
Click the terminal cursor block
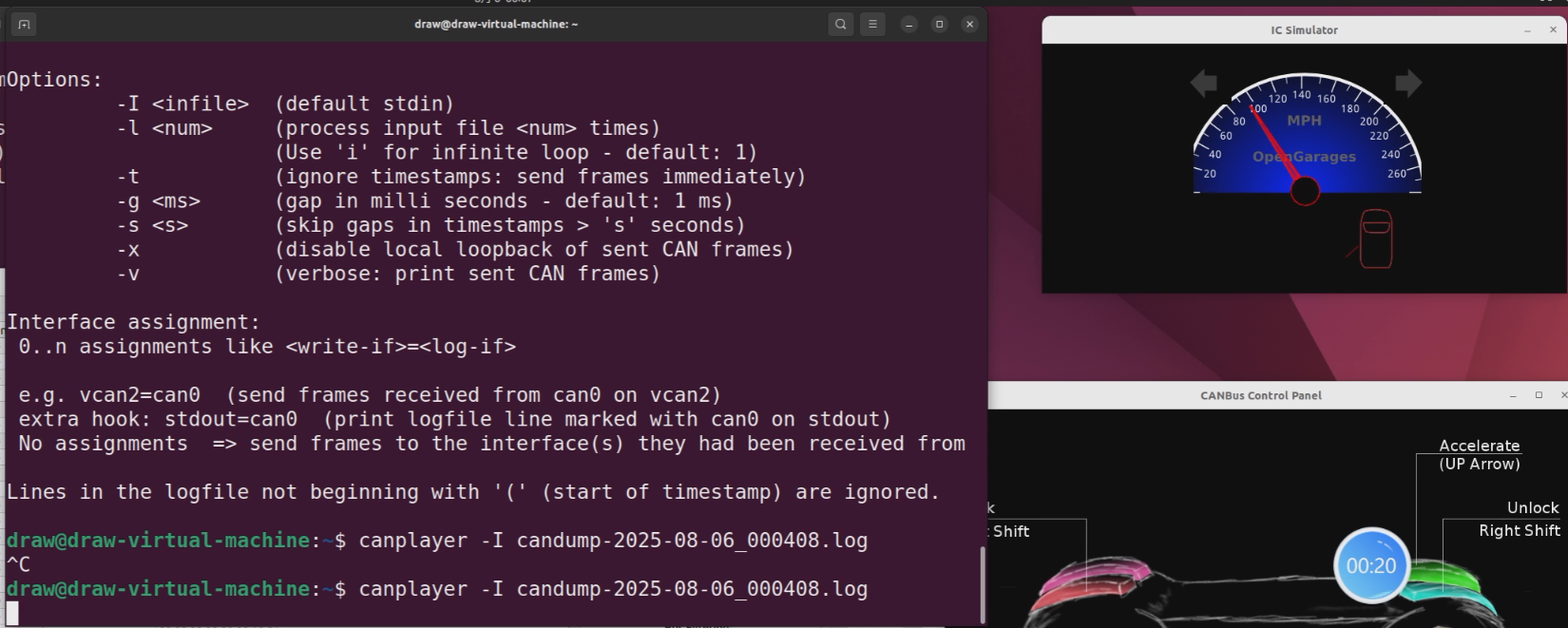click(x=12, y=614)
